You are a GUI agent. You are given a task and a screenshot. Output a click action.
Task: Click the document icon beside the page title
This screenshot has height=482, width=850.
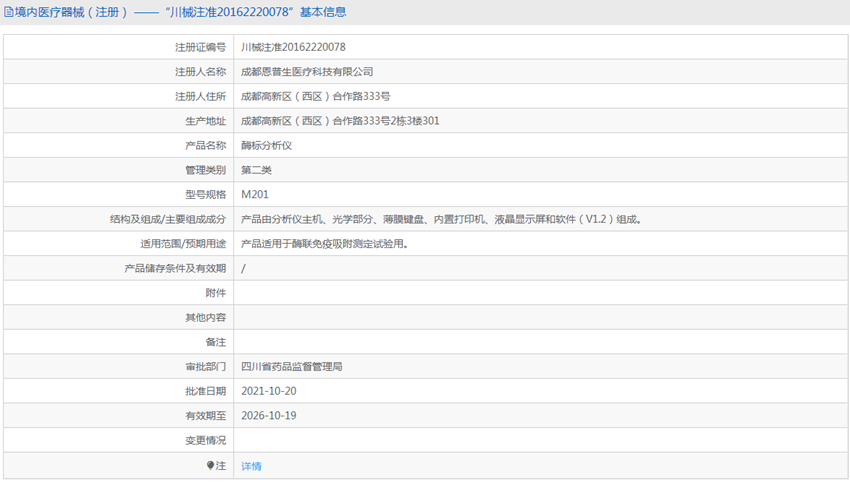pos(8,12)
